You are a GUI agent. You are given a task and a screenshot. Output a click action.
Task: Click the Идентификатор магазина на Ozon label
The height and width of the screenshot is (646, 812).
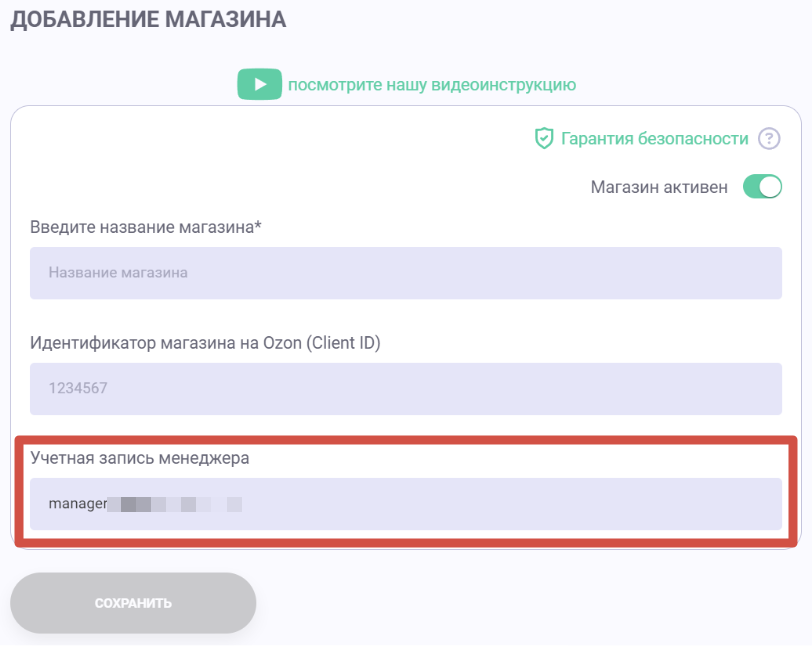[x=204, y=343]
